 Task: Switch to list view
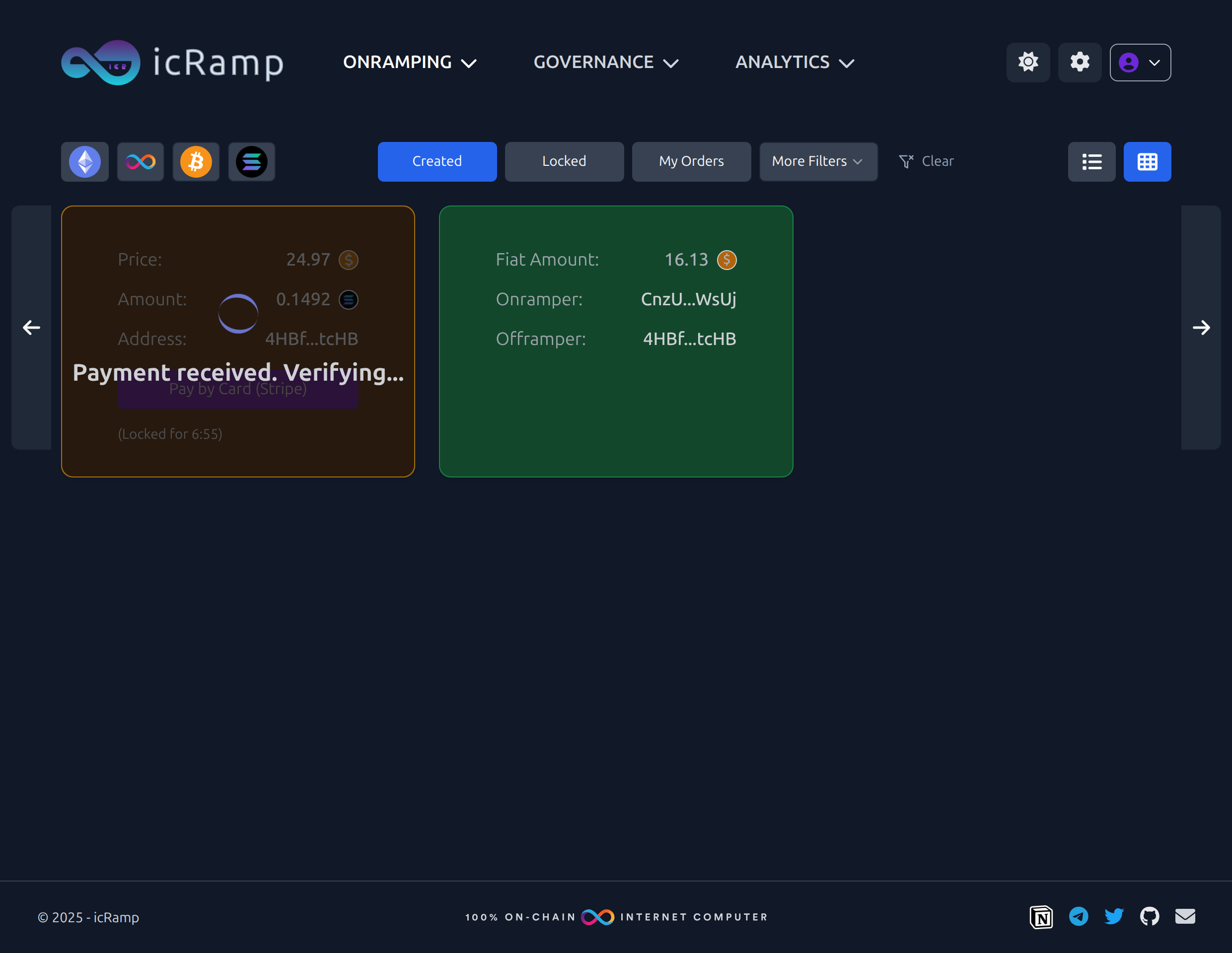click(1091, 162)
